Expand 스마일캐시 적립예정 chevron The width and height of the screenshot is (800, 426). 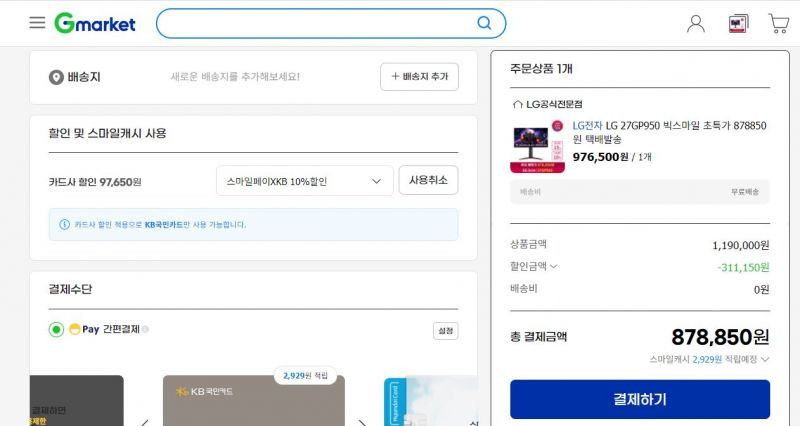[765, 359]
